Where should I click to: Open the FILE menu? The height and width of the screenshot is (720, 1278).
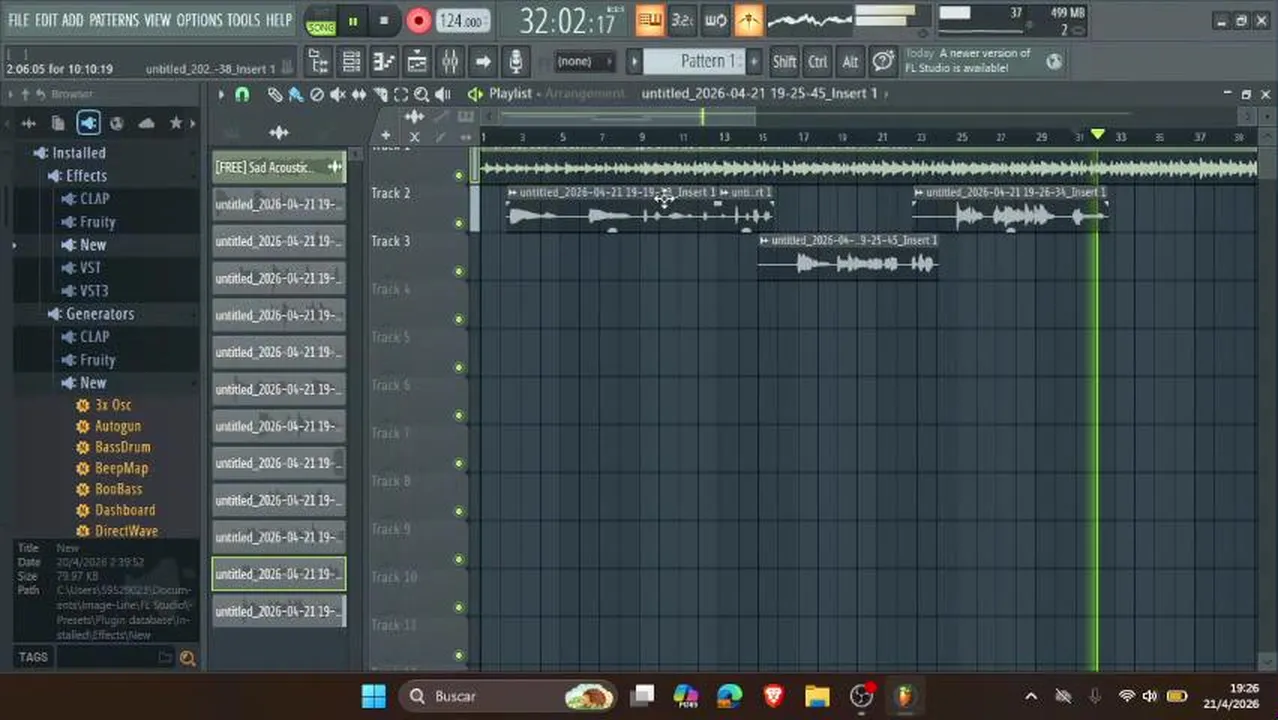coord(18,20)
